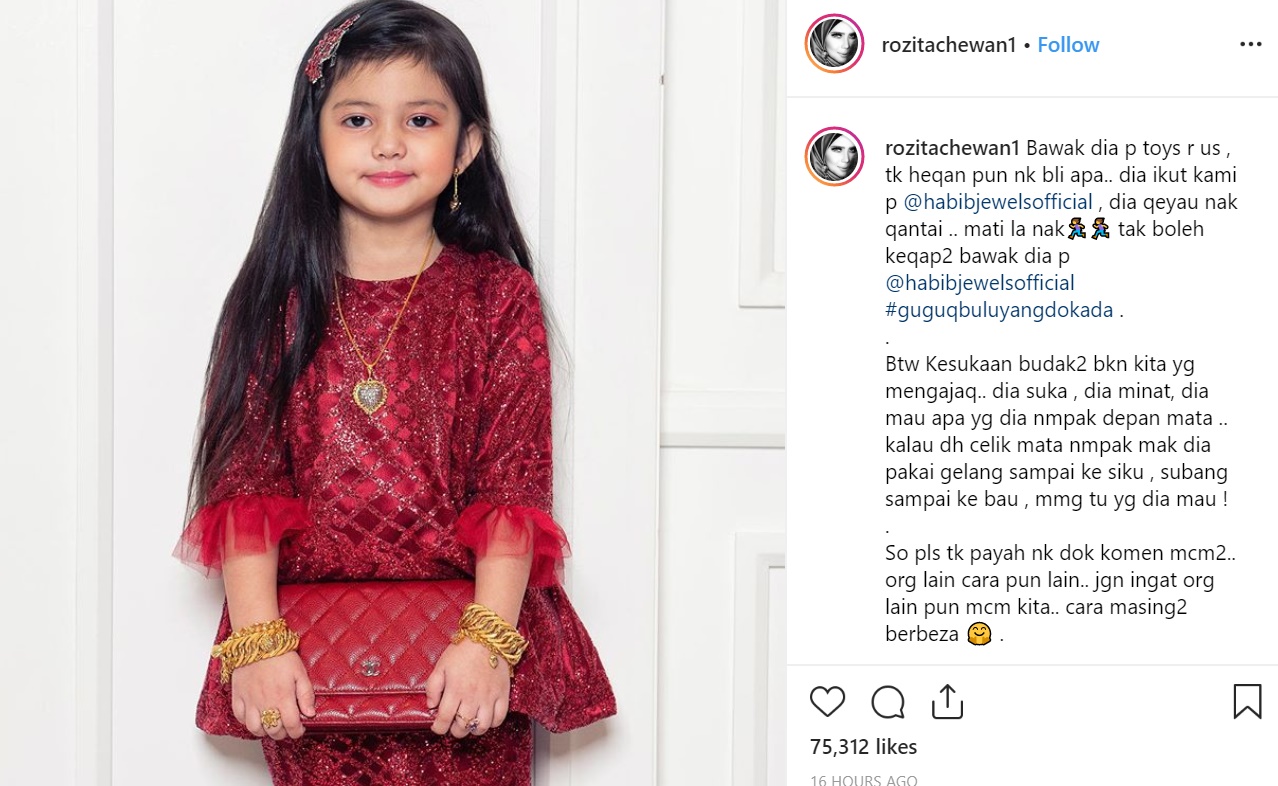Open the three-dot more options menu
Screen dimensions: 1278x786
click(x=1250, y=44)
